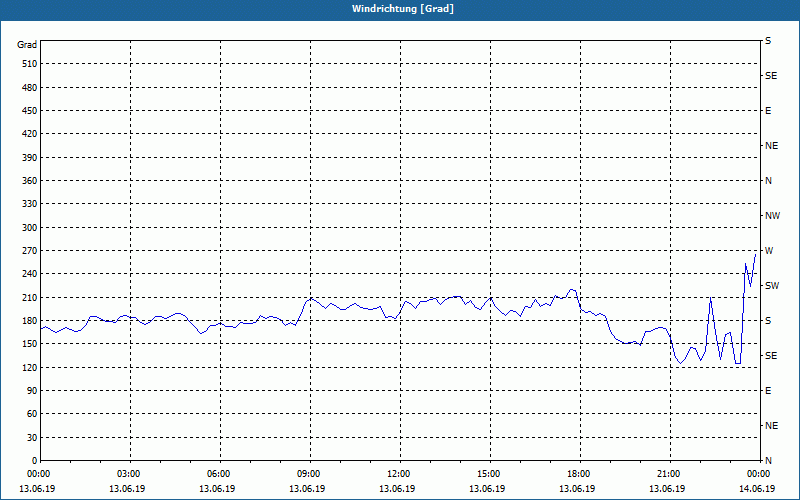Image resolution: width=800 pixels, height=500 pixels.
Task: Click the W compass label
Action: pyautogui.click(x=769, y=251)
